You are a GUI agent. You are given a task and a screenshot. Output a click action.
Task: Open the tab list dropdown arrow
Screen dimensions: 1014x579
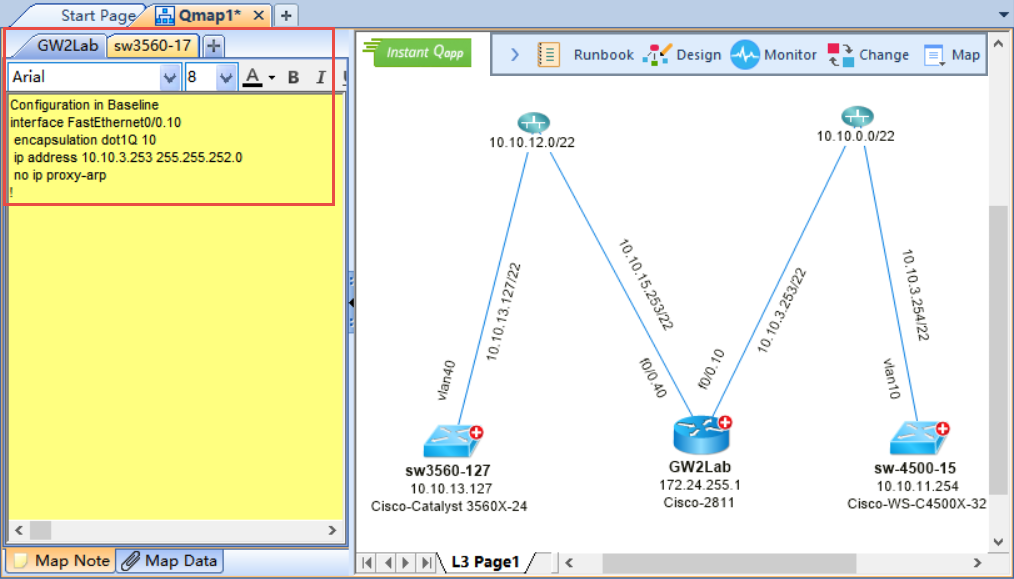1004,14
